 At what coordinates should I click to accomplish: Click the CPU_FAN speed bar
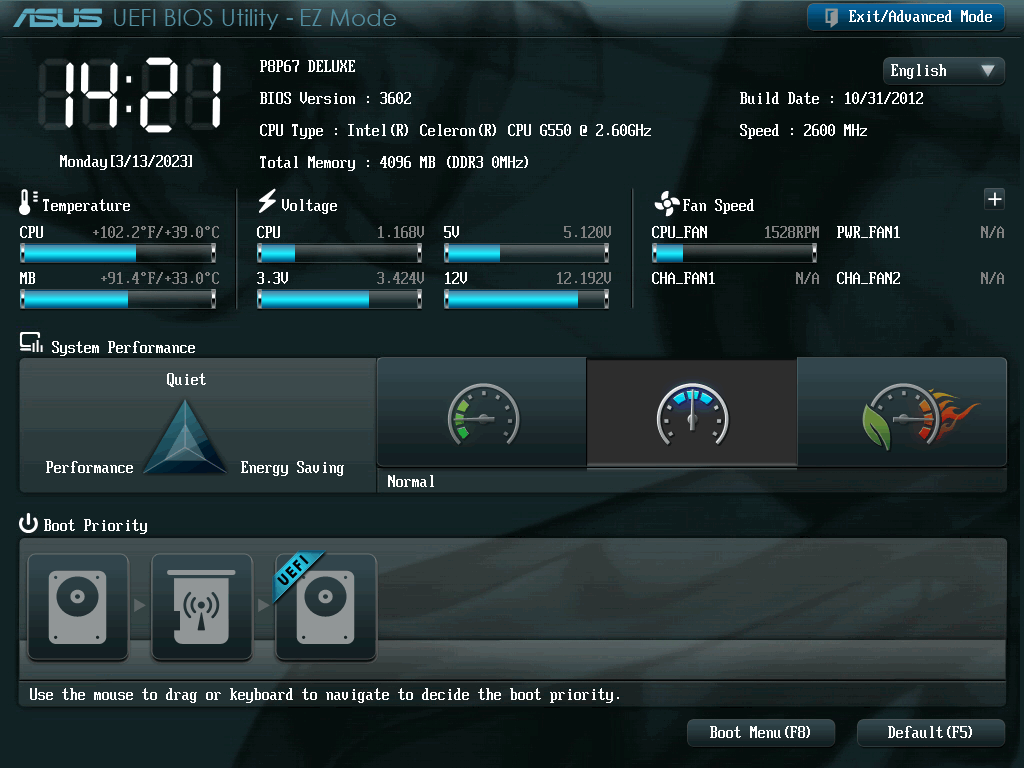coord(734,253)
